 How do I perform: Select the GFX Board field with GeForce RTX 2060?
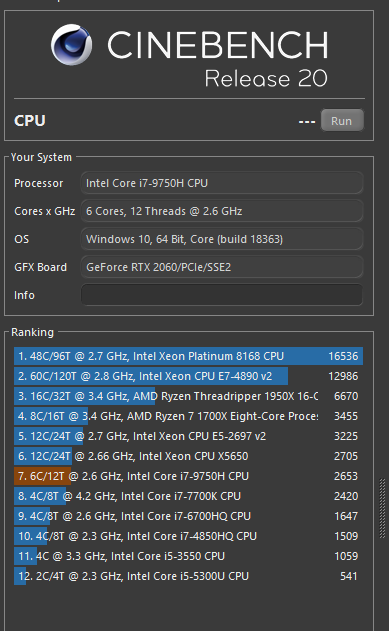click(222, 267)
